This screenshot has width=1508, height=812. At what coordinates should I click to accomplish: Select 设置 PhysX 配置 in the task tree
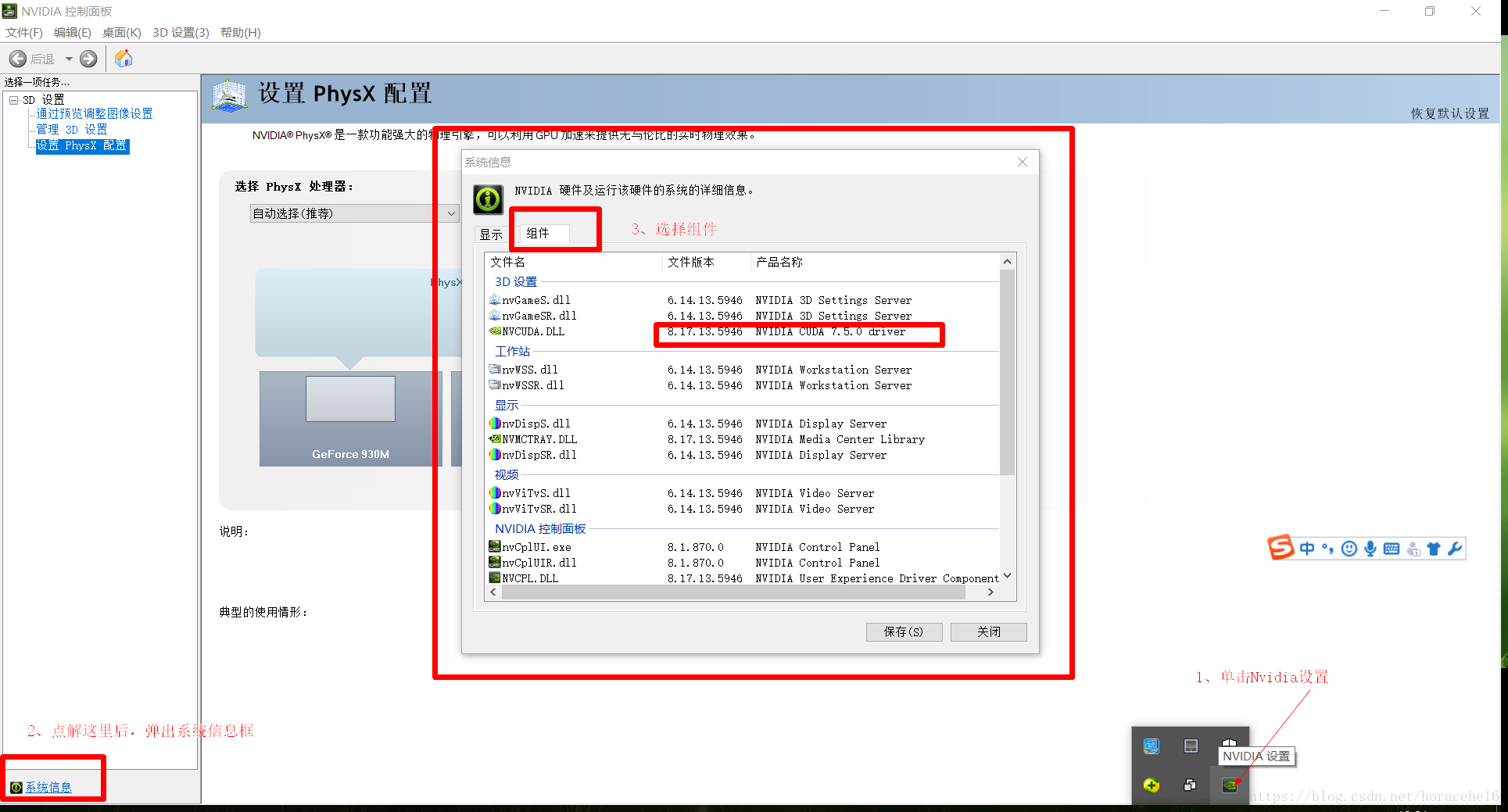[82, 145]
